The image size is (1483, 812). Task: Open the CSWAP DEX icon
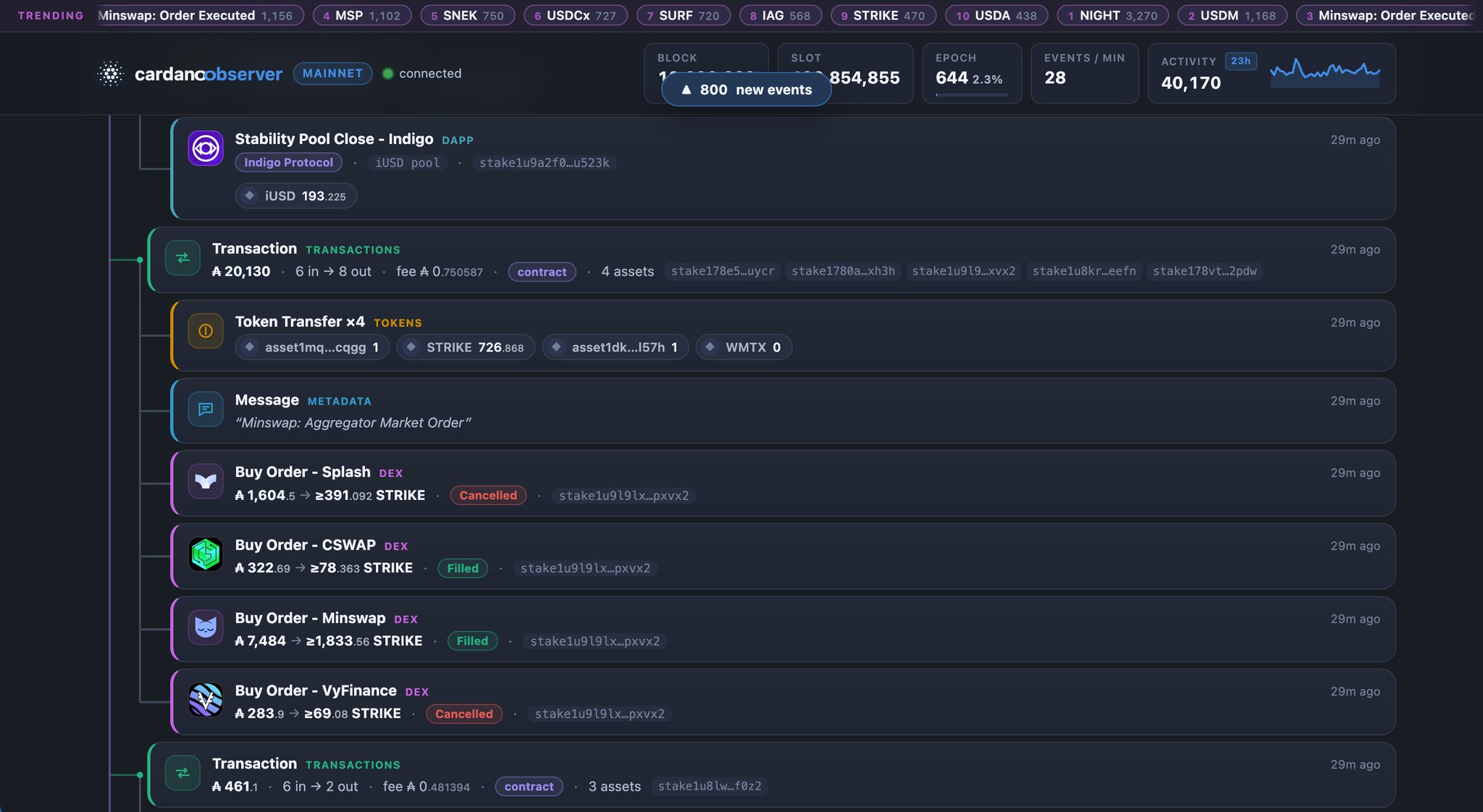(x=206, y=554)
